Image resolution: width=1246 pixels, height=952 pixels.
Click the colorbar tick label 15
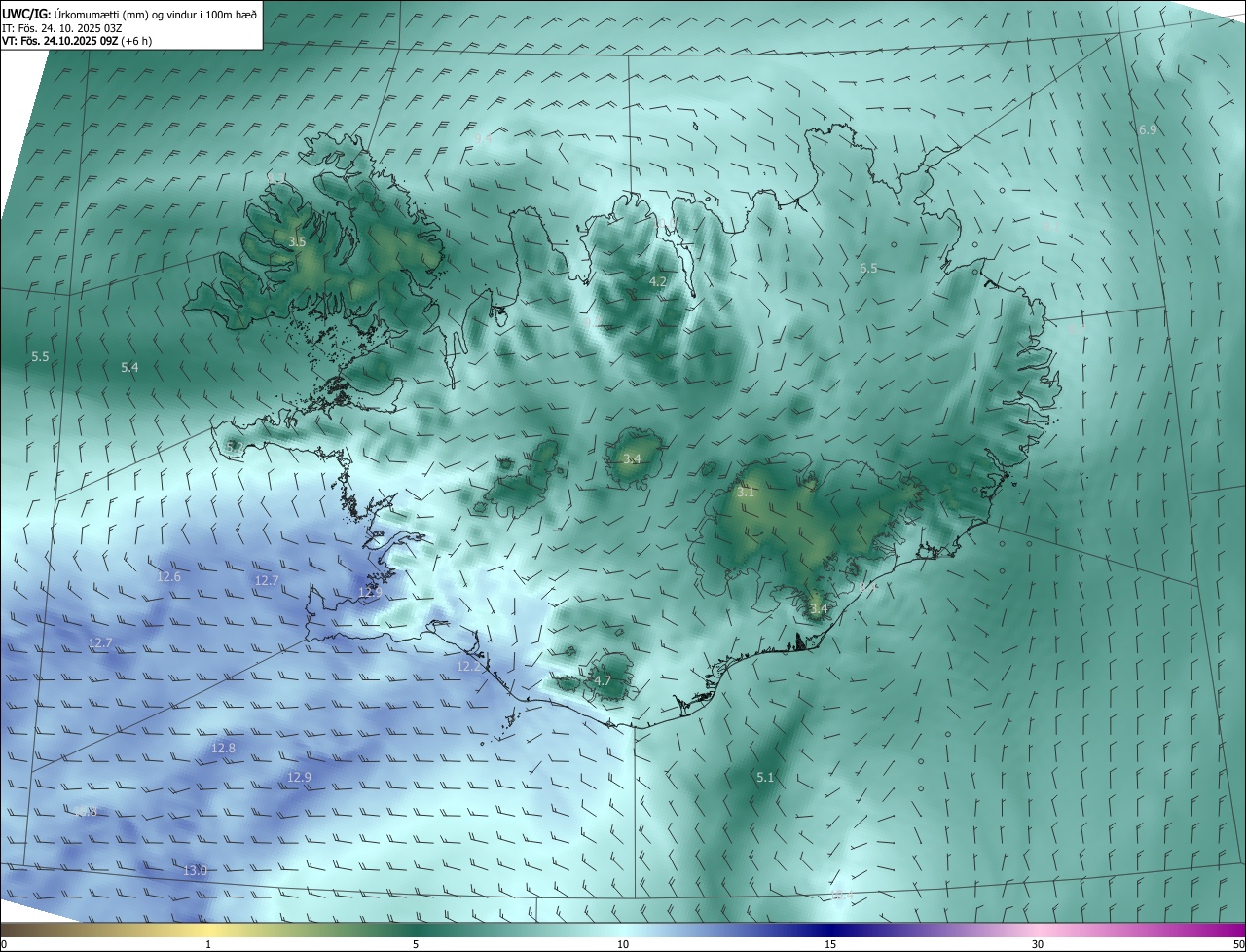click(830, 944)
